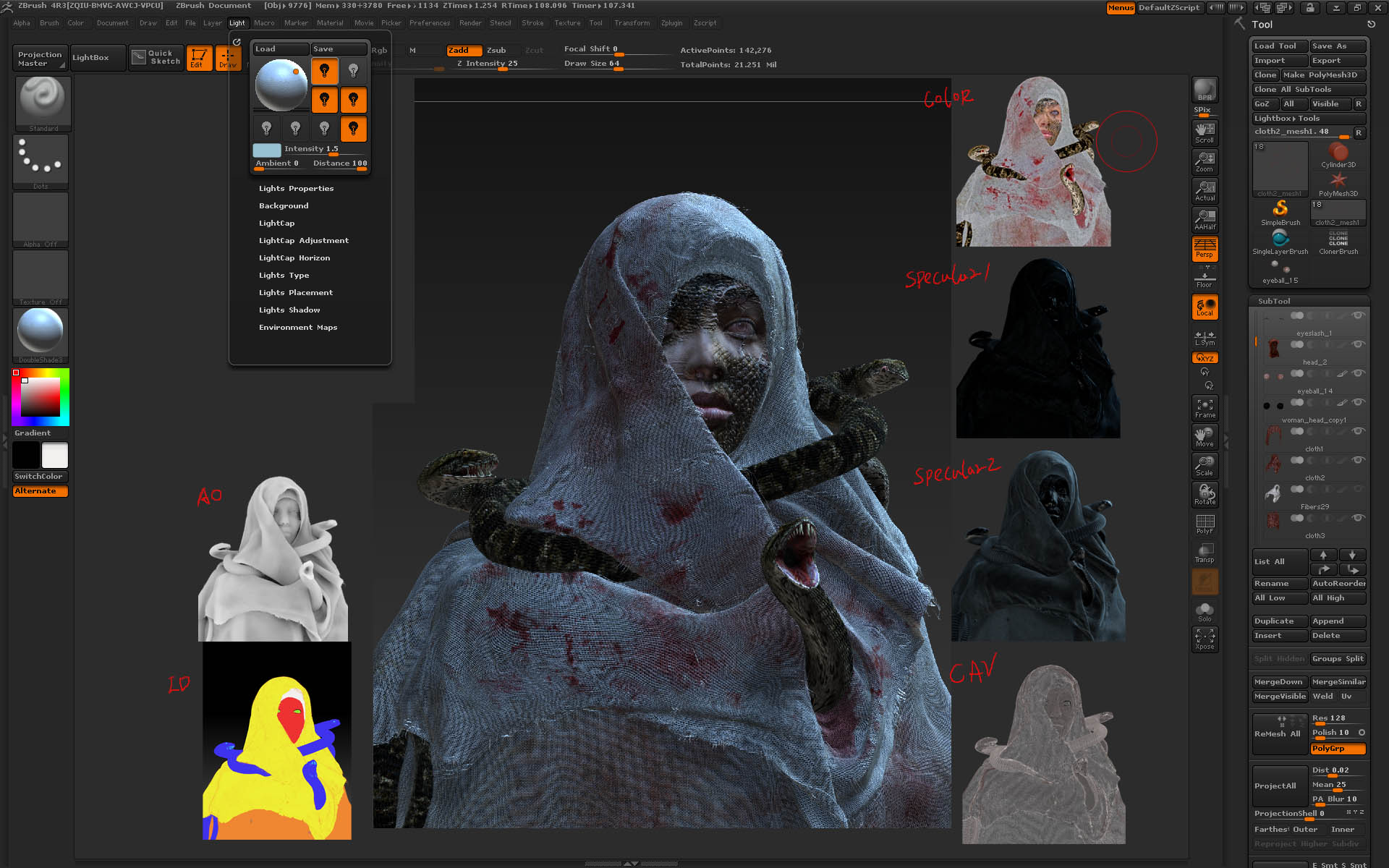
Task: Toggle PolyF polyframe display
Action: [x=1205, y=524]
